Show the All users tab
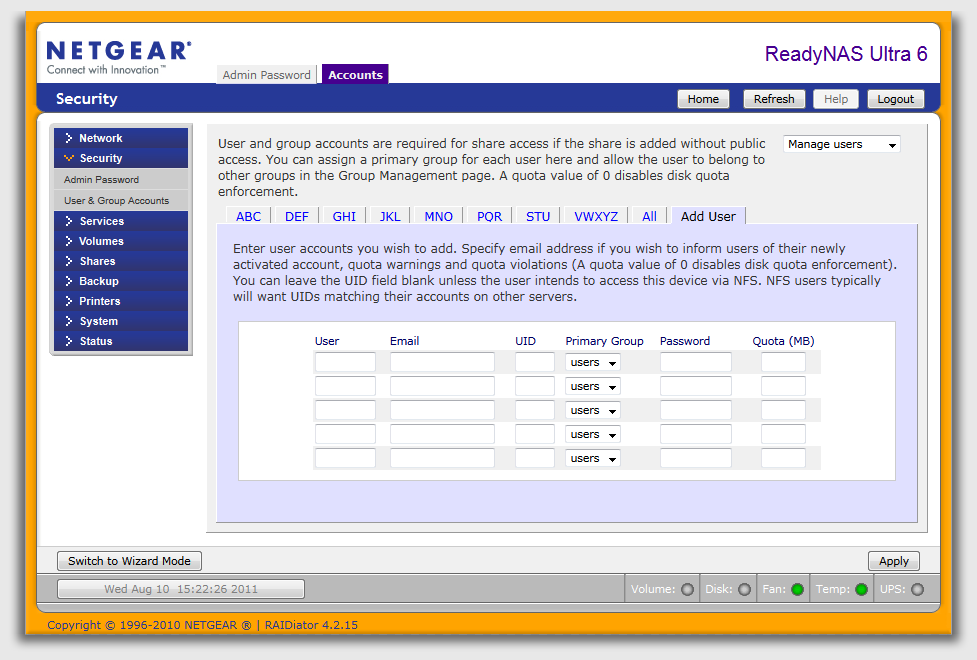 click(x=649, y=216)
